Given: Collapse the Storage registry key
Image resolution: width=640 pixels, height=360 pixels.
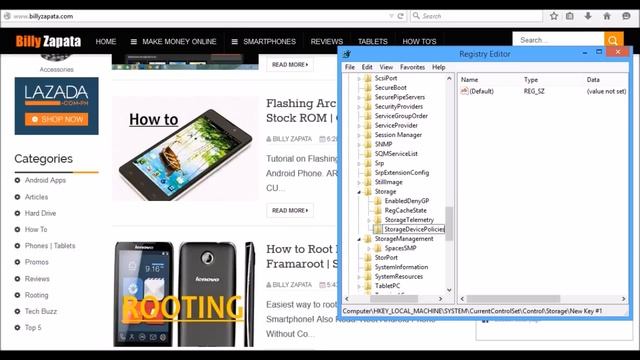Looking at the screenshot, I should tap(359, 191).
